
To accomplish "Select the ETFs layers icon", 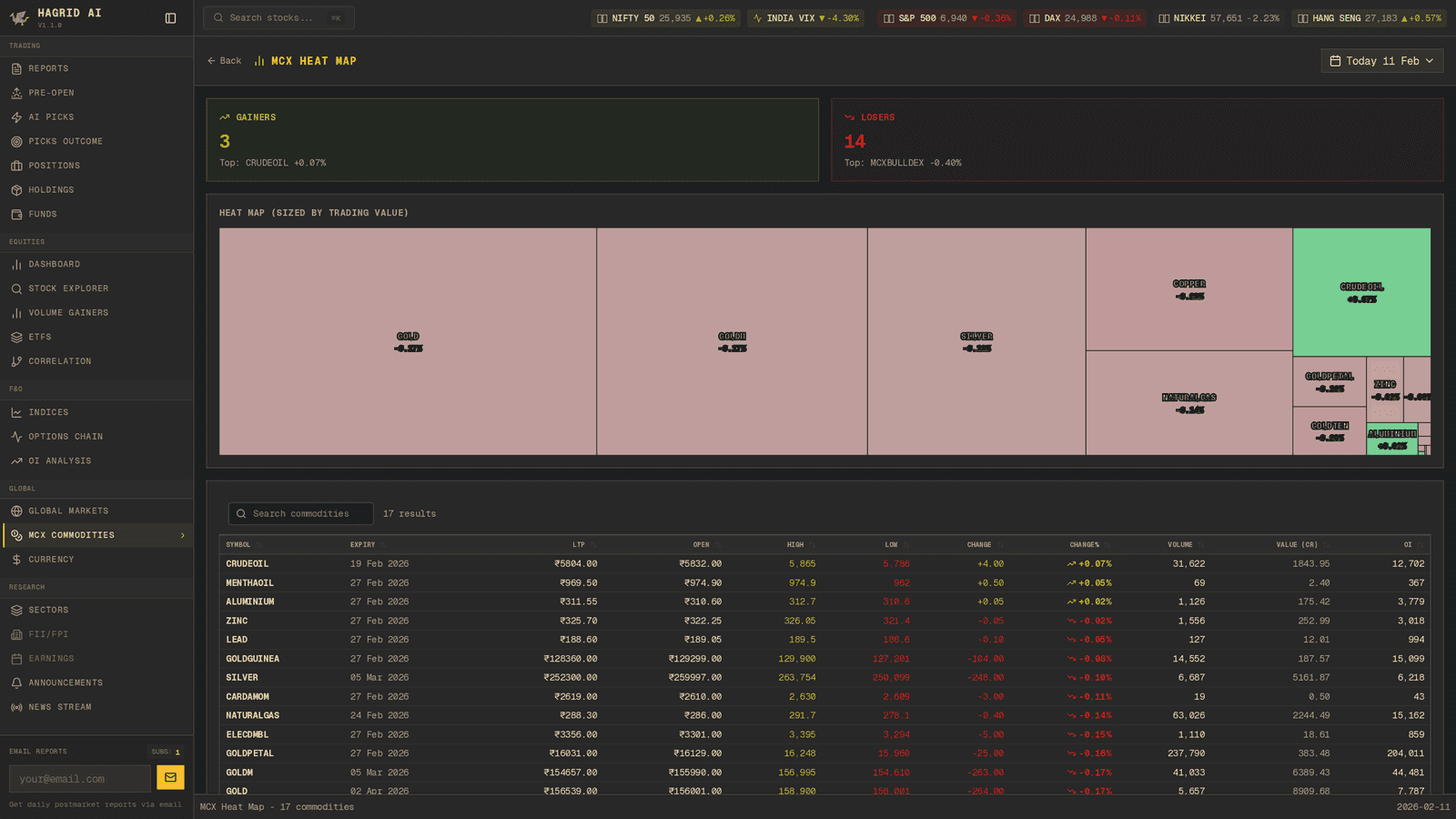I will coord(16,338).
